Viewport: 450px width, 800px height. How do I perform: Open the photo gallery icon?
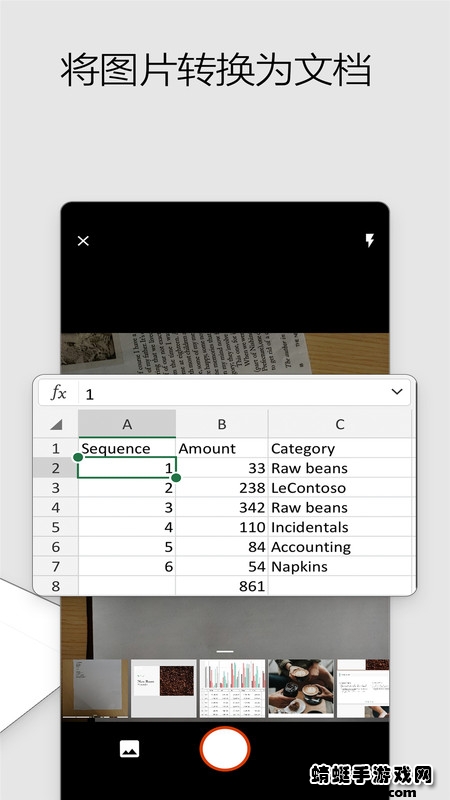click(x=129, y=749)
